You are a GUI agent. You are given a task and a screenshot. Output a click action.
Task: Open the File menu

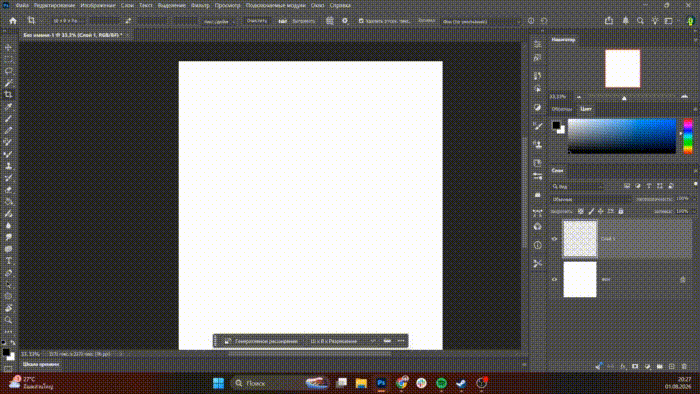click(22, 5)
